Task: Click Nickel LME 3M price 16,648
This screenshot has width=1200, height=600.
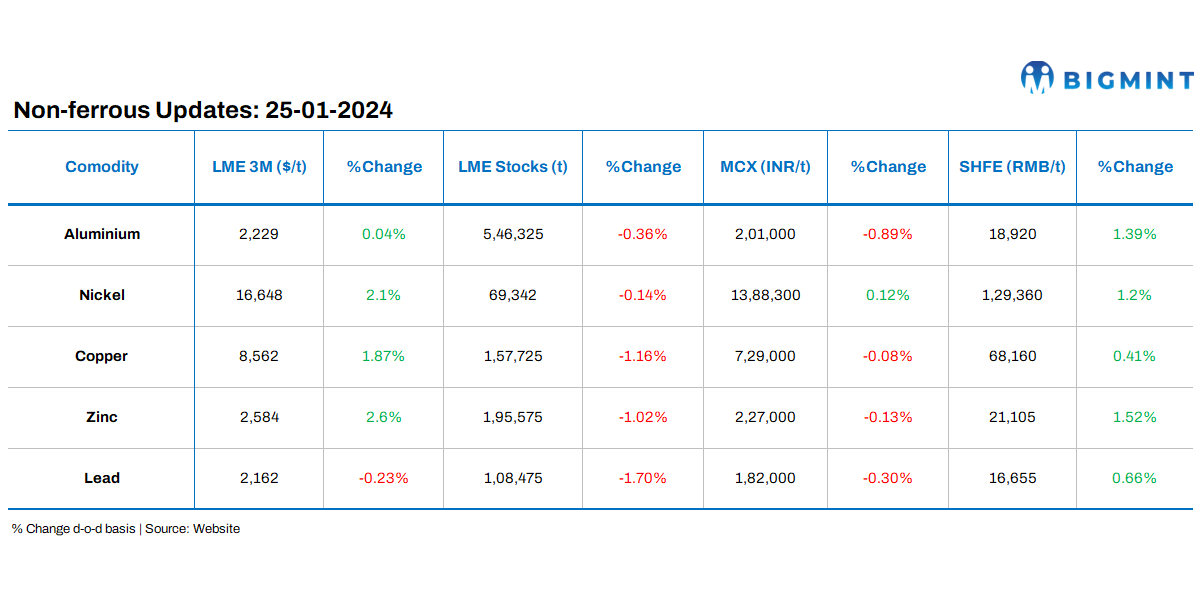Action: coord(259,295)
